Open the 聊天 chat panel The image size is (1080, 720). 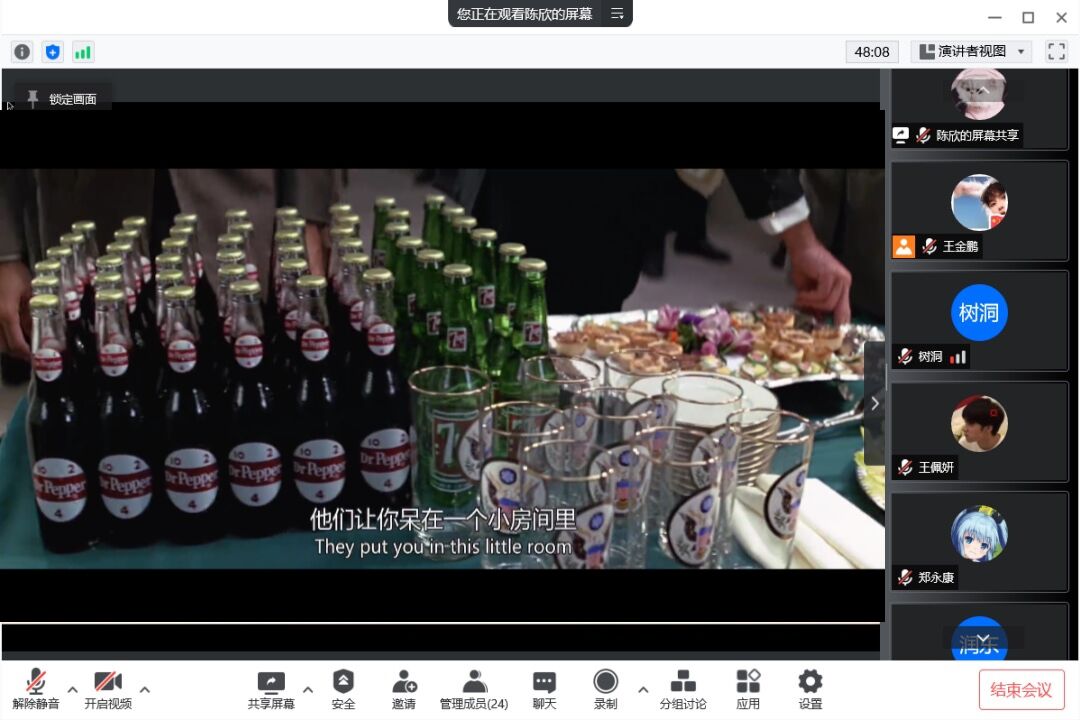[544, 689]
